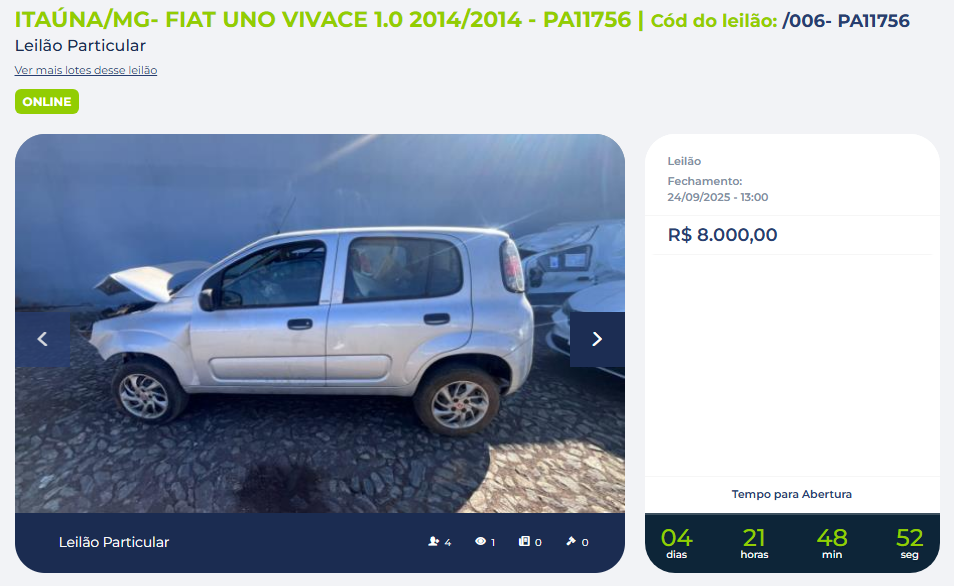
Task: Click the 'Tempo para Abertura' label
Action: click(792, 494)
